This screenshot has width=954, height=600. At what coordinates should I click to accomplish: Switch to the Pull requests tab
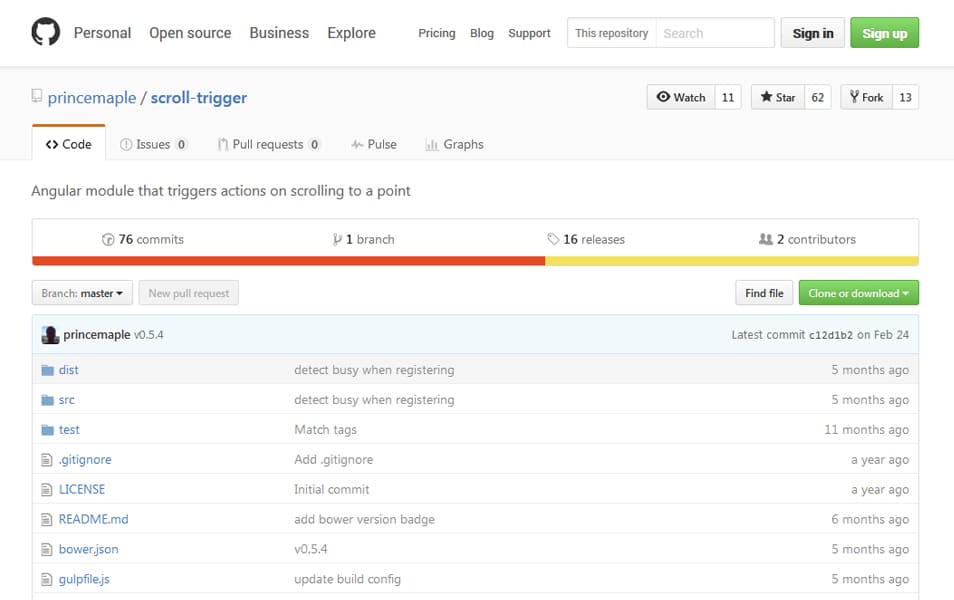[x=268, y=144]
